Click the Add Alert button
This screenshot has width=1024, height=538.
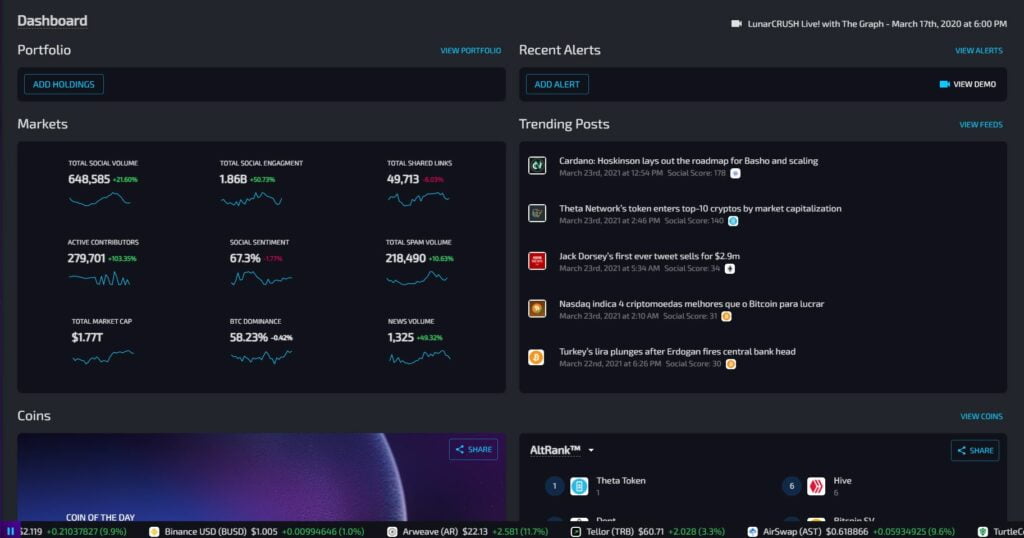(557, 84)
